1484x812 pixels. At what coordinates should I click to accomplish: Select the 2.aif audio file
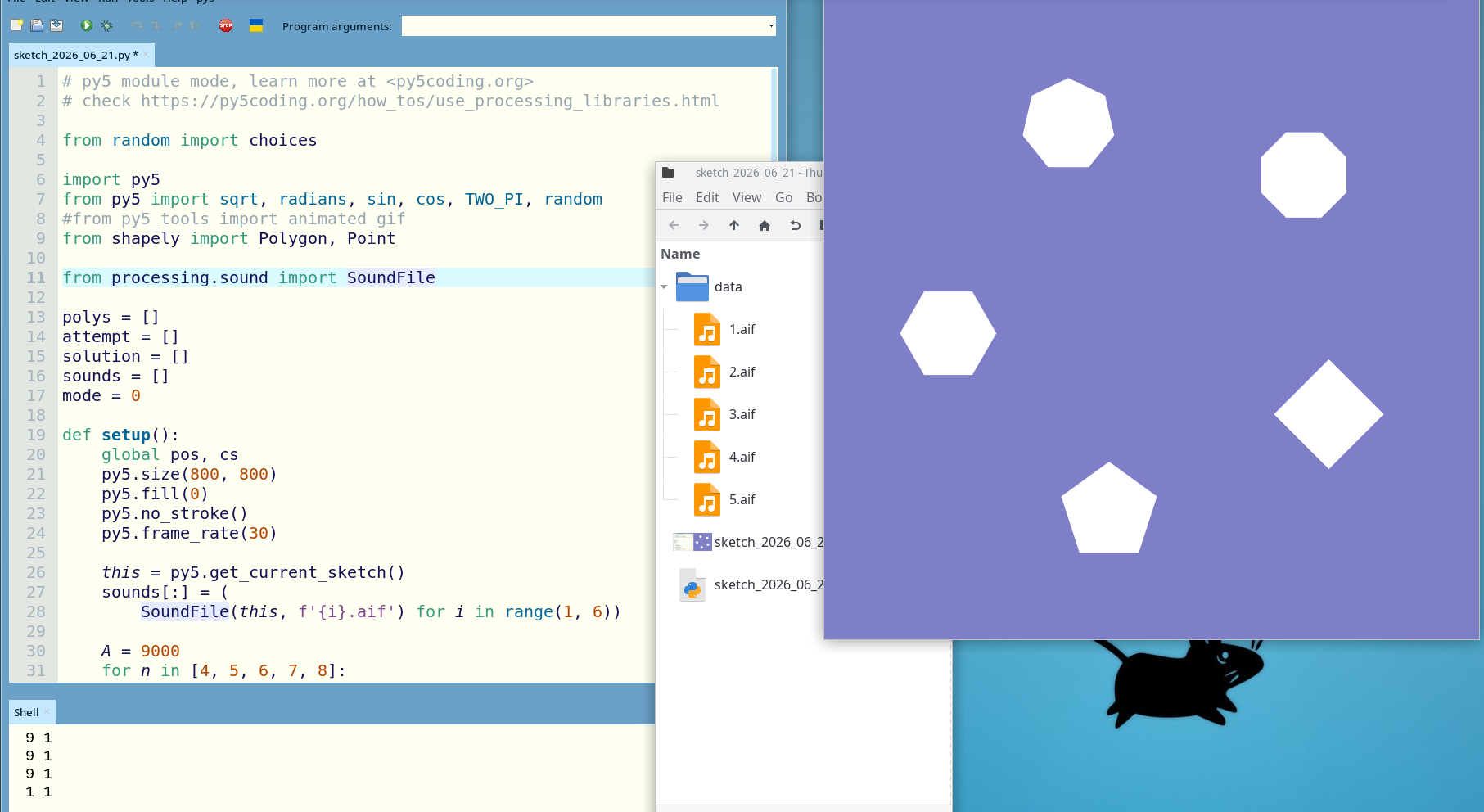707,372
